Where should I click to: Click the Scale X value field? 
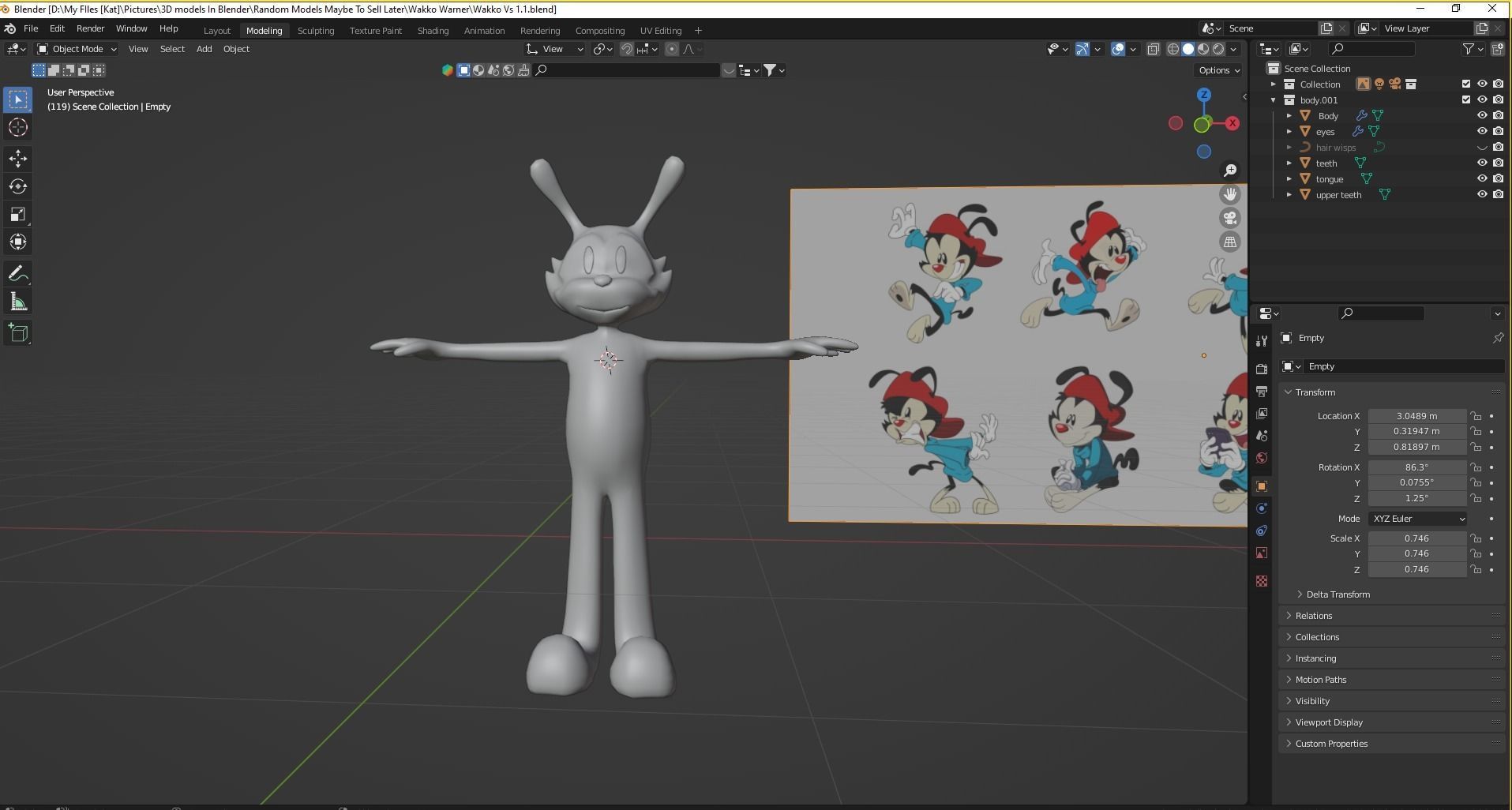click(1416, 538)
